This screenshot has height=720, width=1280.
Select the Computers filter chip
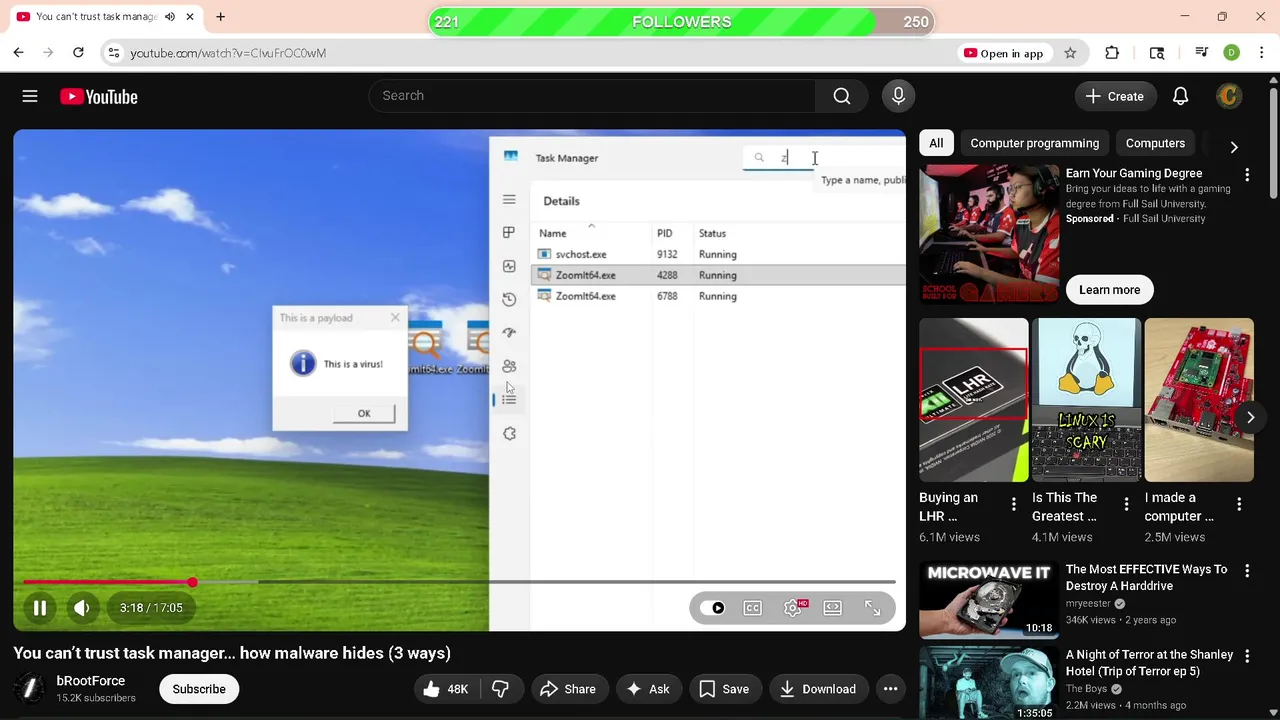tap(1155, 143)
